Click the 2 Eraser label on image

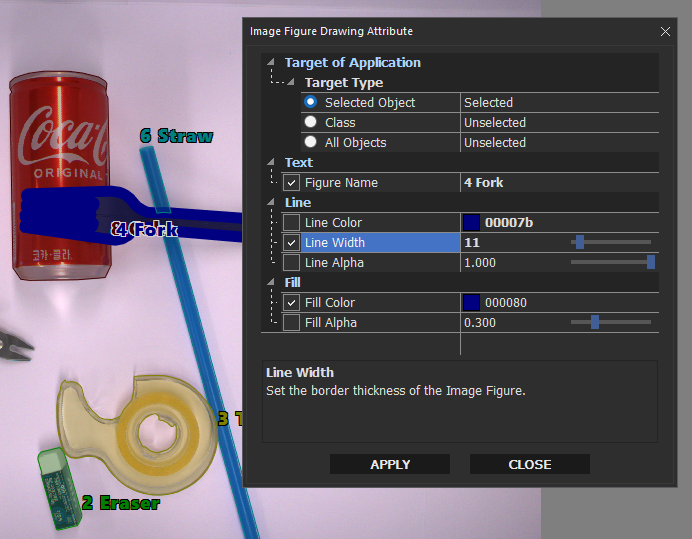(121, 503)
